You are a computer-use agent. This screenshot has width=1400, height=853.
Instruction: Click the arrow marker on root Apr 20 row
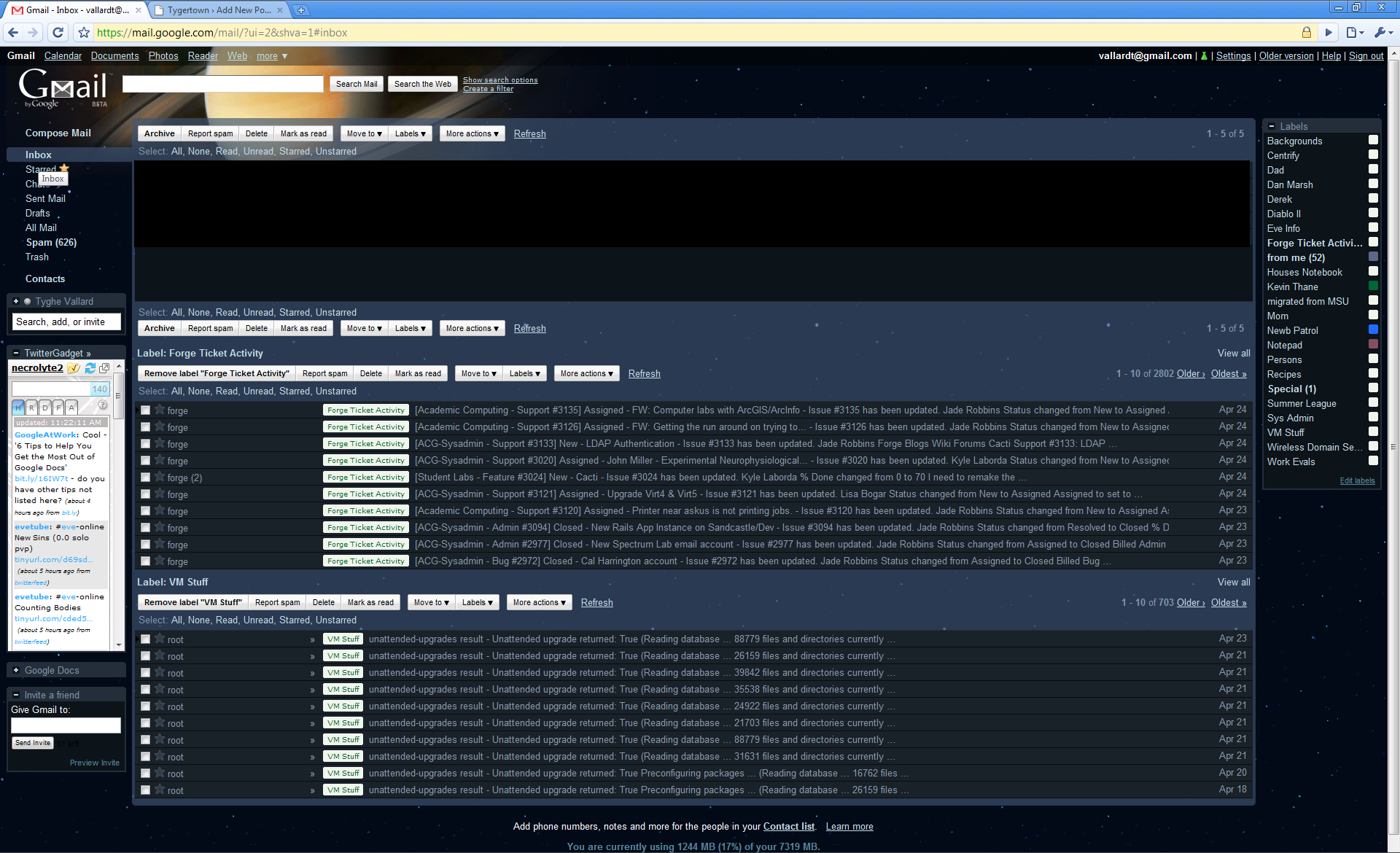[312, 774]
